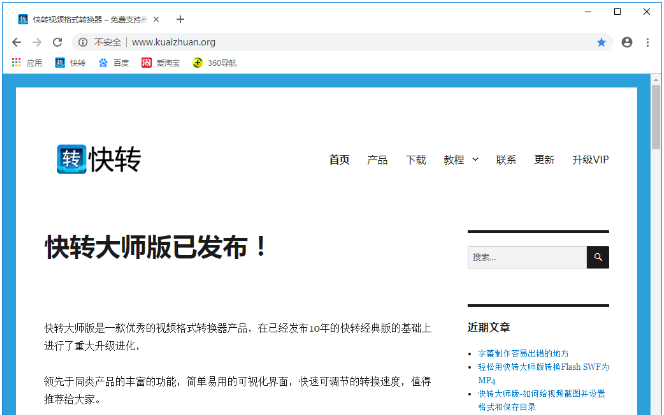Open article 快转大师版-如何给视频截图并设置格式和保存目录
Image resolution: width=664 pixels, height=415 pixels.
click(x=542, y=400)
